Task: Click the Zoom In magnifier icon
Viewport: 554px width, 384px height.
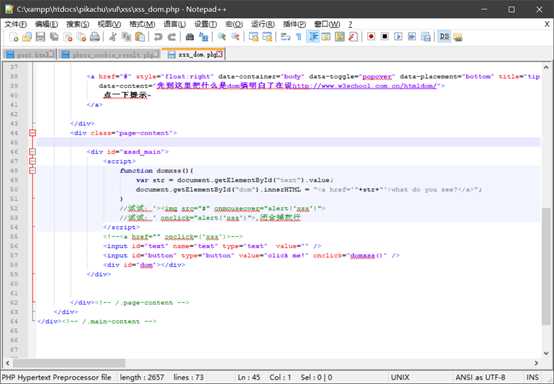Action: pyautogui.click(x=222, y=37)
